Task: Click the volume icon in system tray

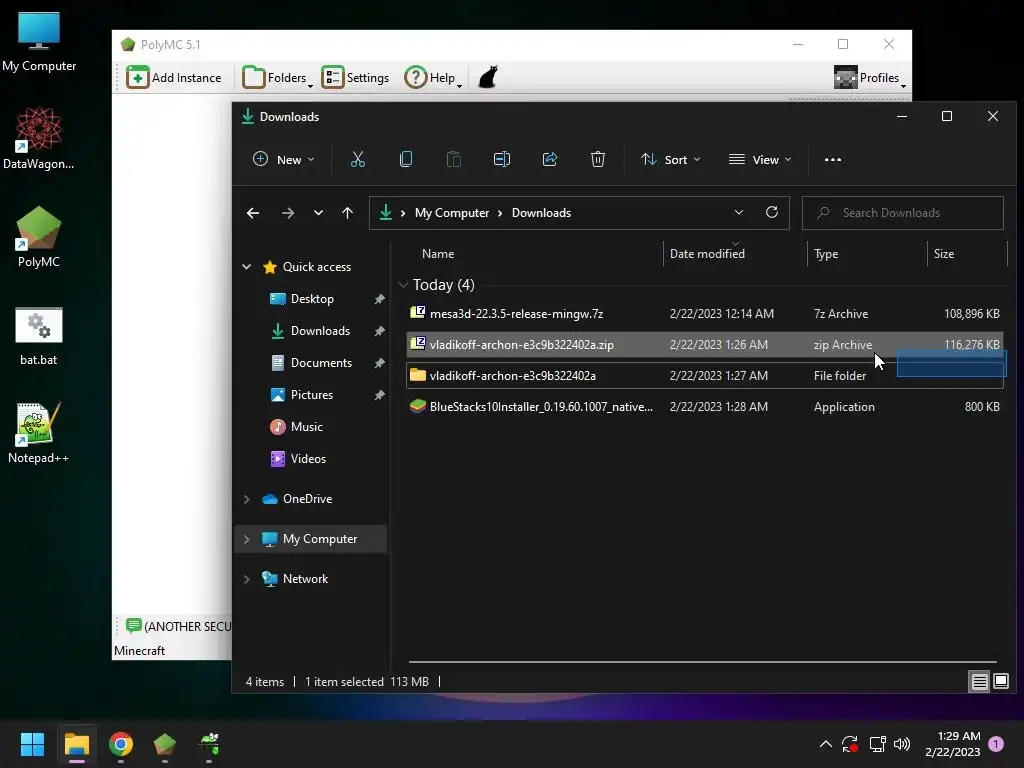Action: [902, 744]
